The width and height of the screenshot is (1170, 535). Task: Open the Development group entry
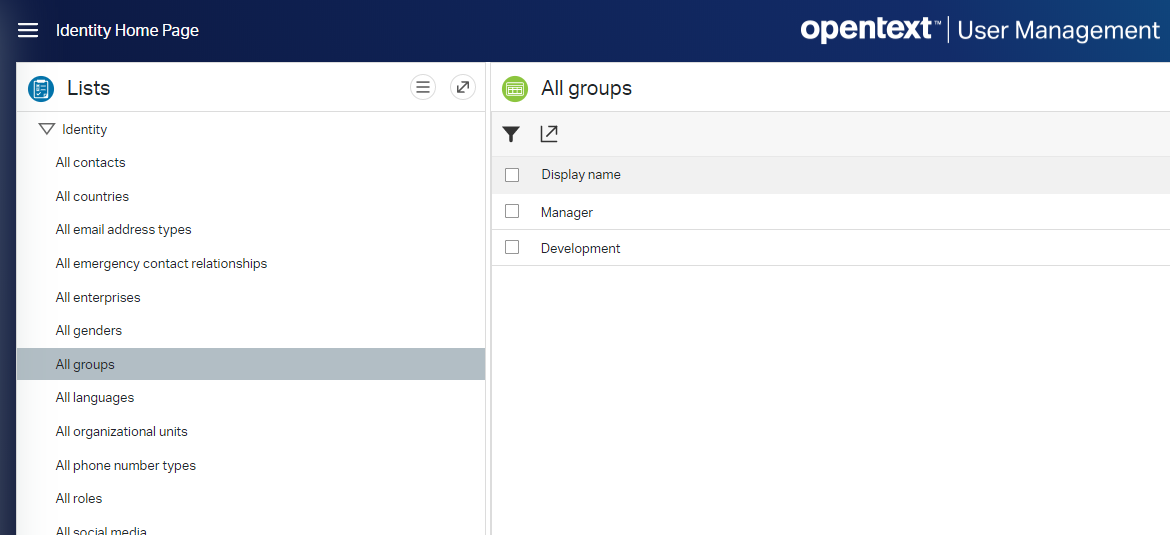[x=580, y=248]
